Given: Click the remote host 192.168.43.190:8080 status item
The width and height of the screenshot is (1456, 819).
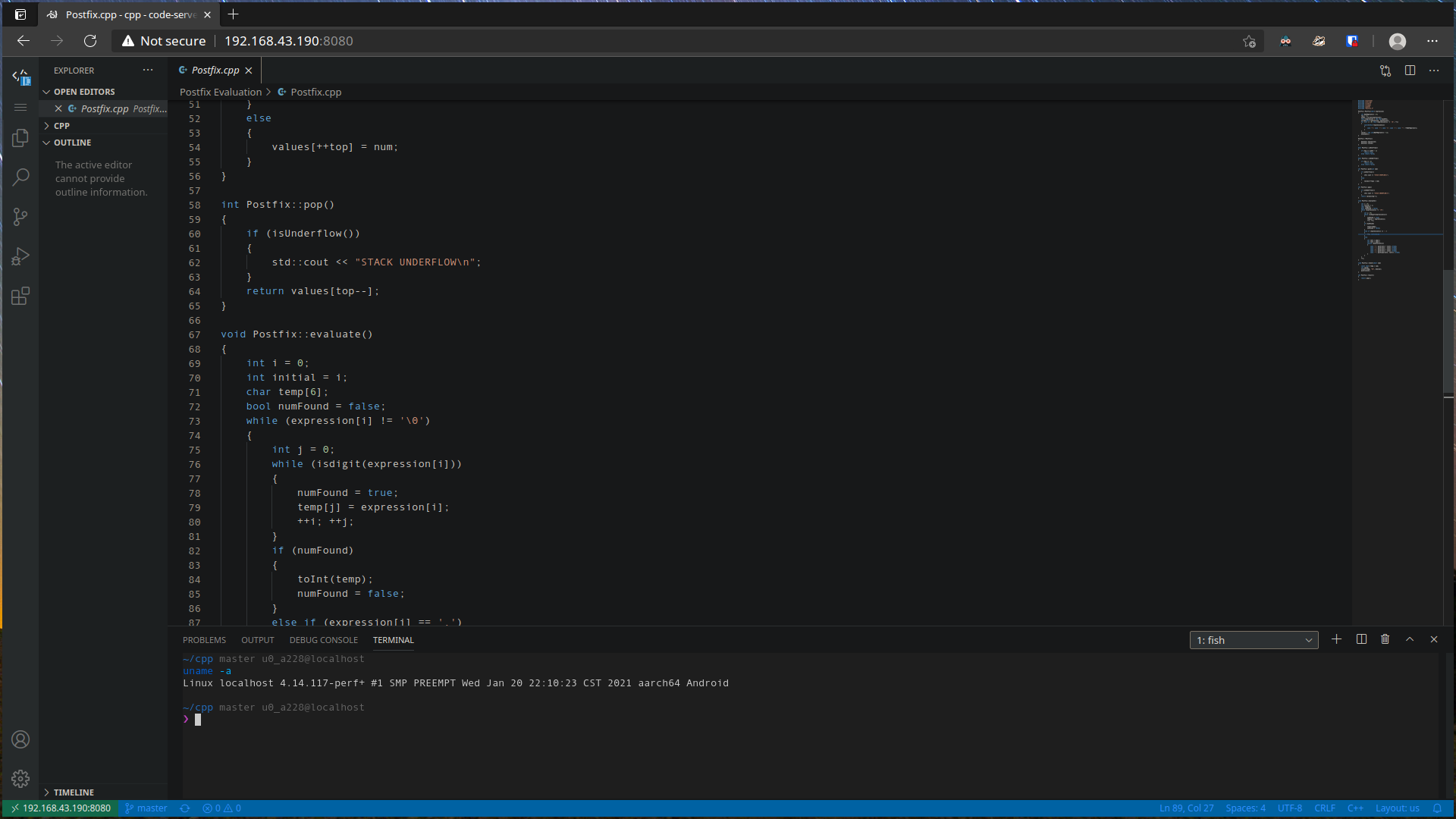Looking at the screenshot, I should click(61, 808).
